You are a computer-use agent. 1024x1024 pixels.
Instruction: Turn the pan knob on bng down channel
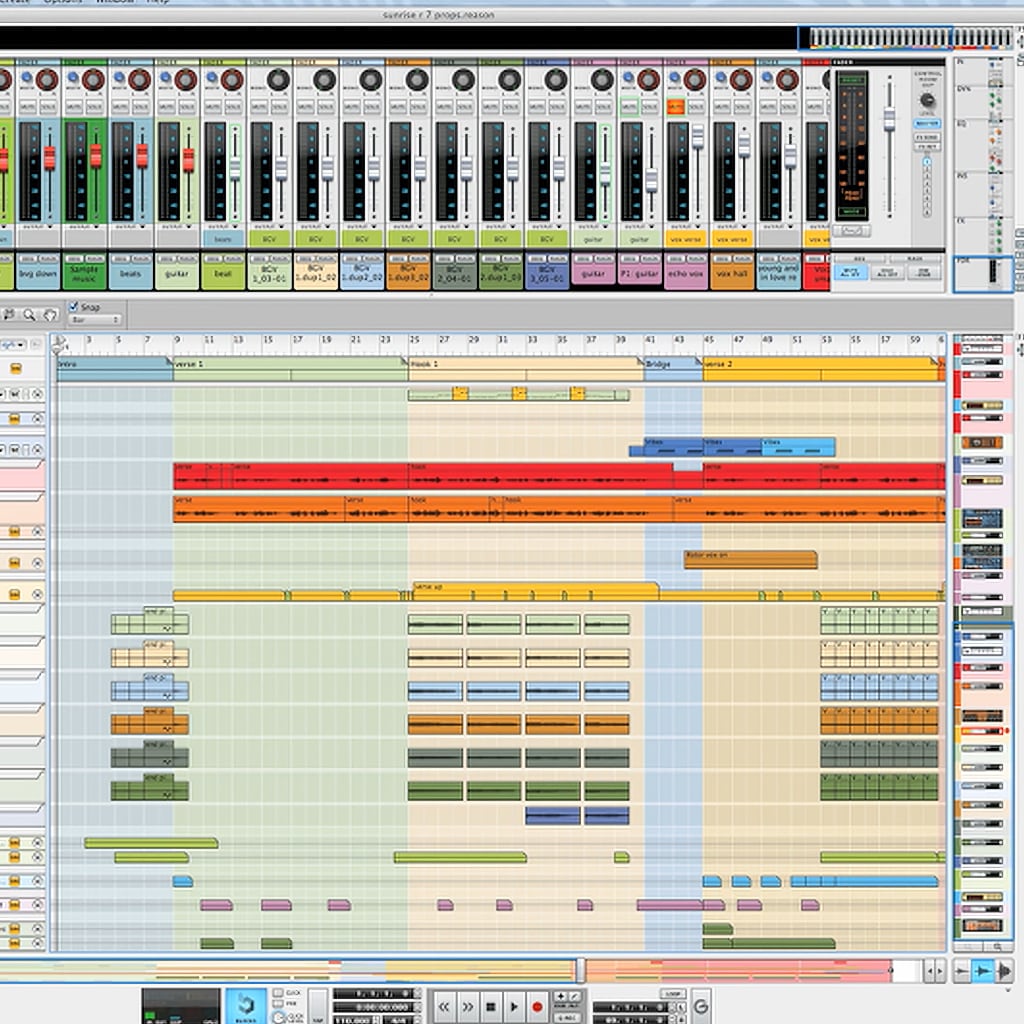pos(46,80)
